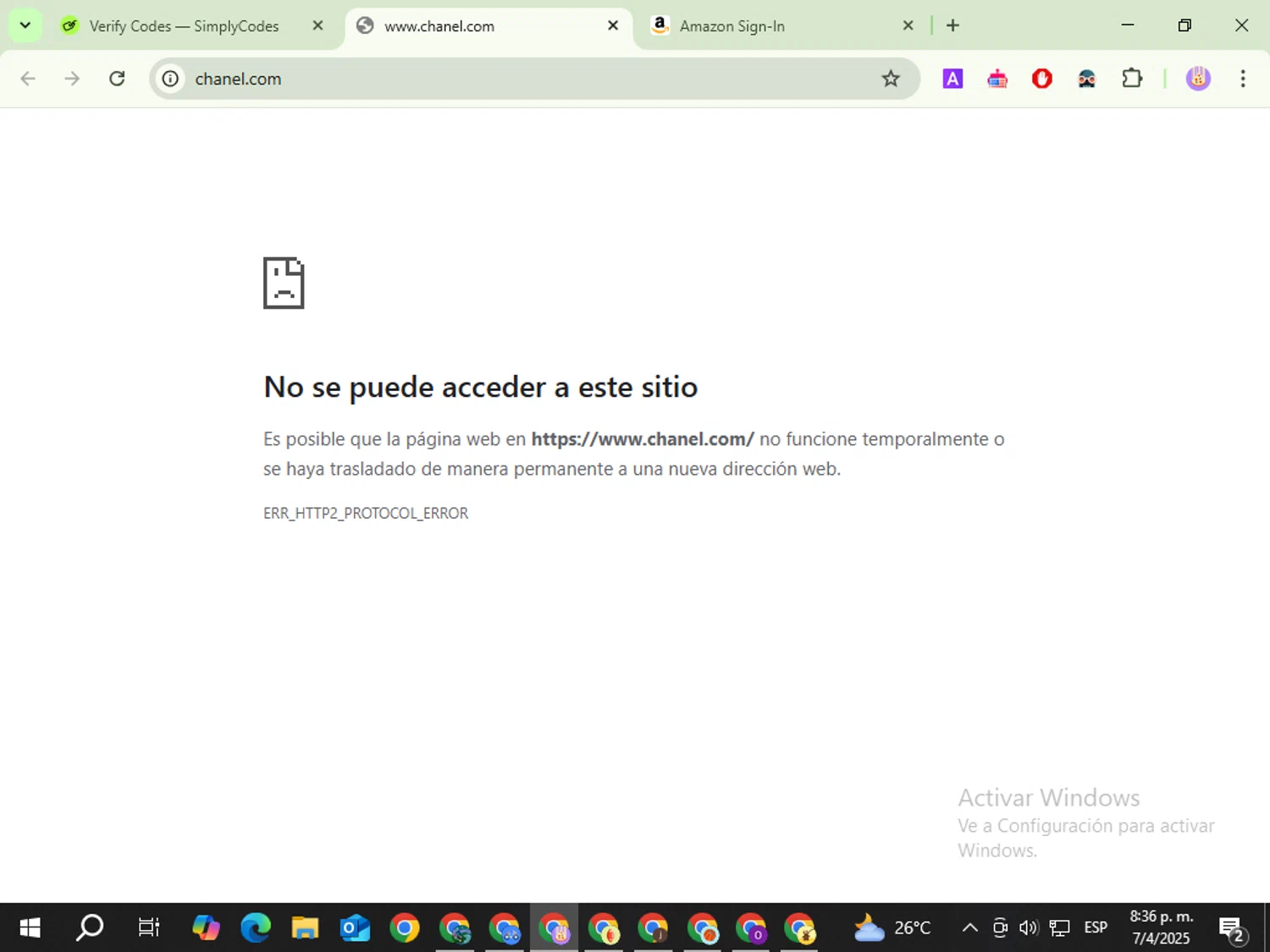This screenshot has height=952, width=1270.
Task: Switch to the Amazon Sign-In tab
Action: [732, 26]
